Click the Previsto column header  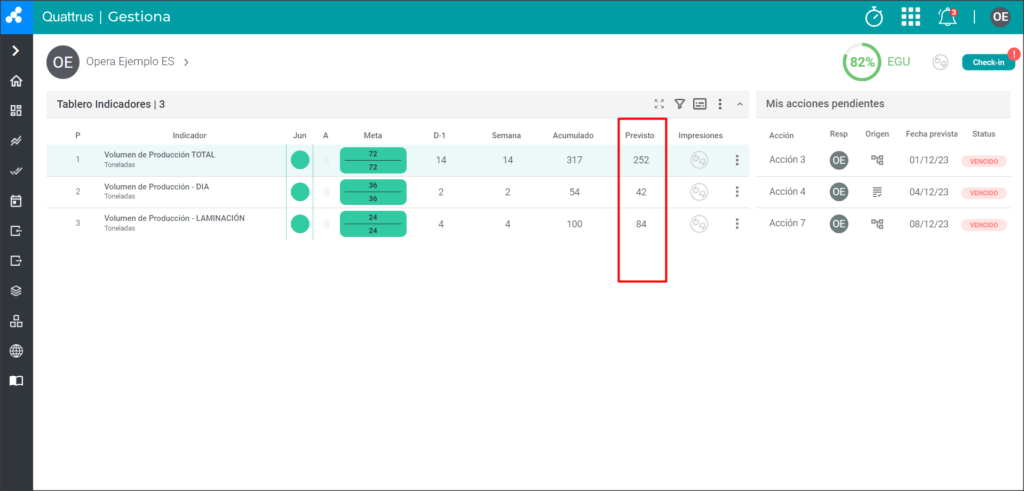point(639,136)
